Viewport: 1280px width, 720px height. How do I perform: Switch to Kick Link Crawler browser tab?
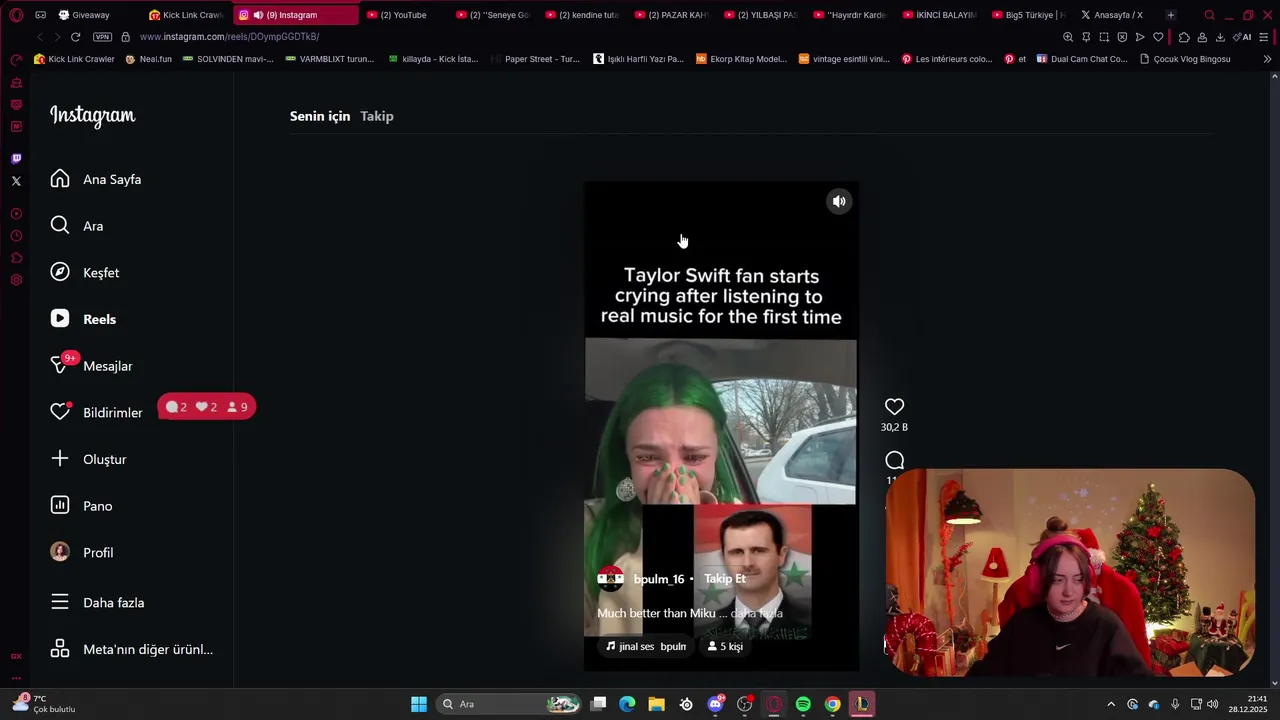(x=186, y=15)
